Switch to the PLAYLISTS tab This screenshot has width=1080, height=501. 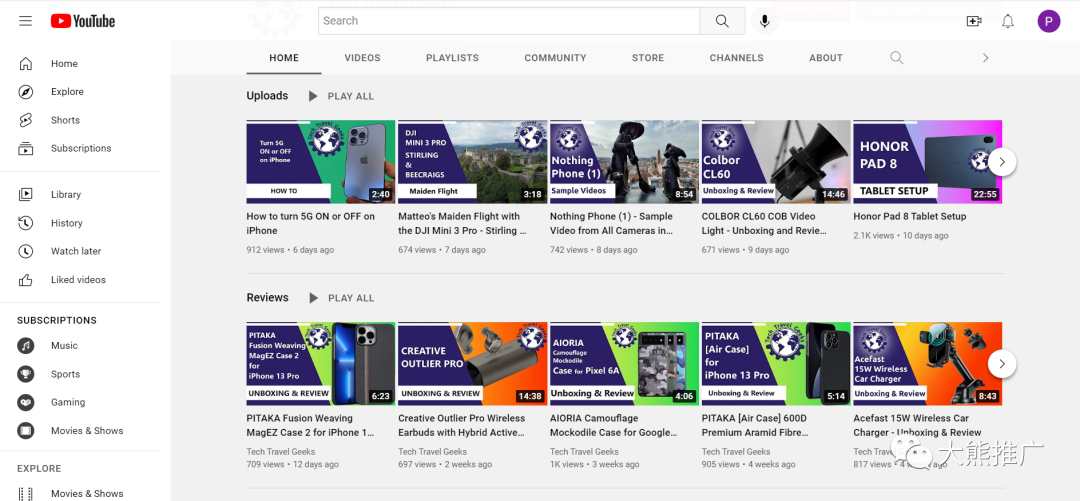coord(453,58)
